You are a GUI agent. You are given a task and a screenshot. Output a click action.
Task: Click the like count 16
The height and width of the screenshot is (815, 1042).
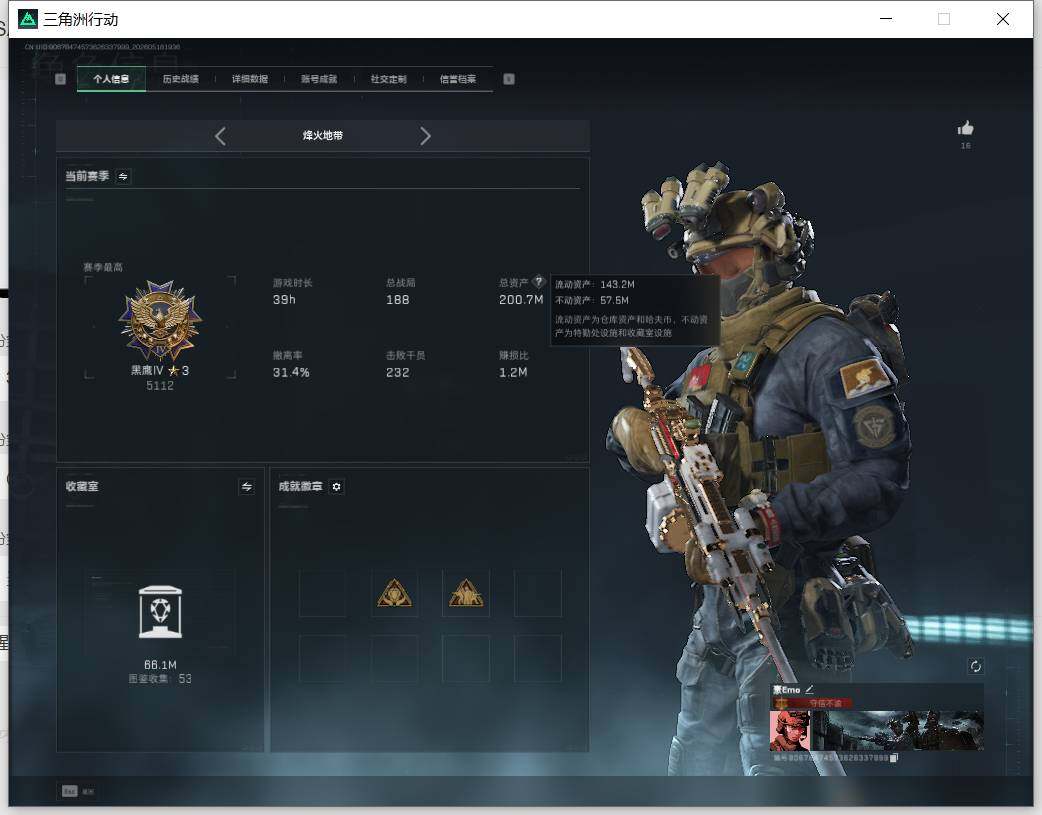coord(966,146)
